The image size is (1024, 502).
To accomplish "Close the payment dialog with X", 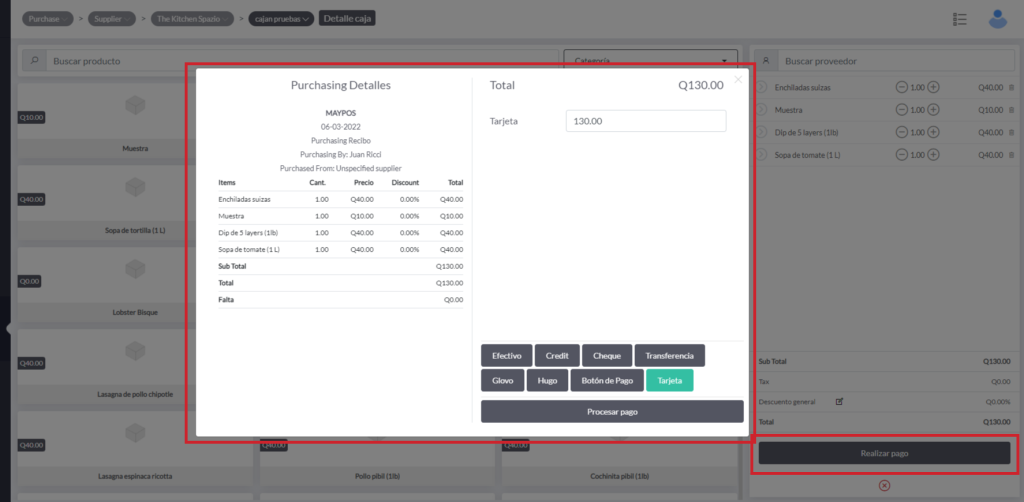I will point(738,79).
